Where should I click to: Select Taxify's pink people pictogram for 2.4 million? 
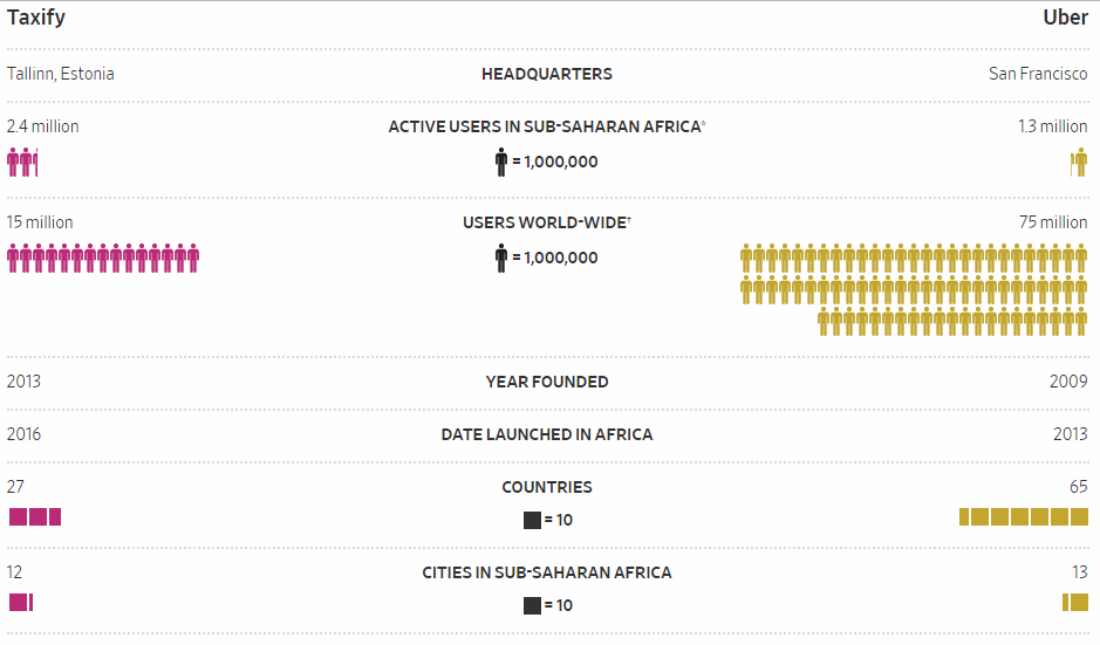pos(22,162)
